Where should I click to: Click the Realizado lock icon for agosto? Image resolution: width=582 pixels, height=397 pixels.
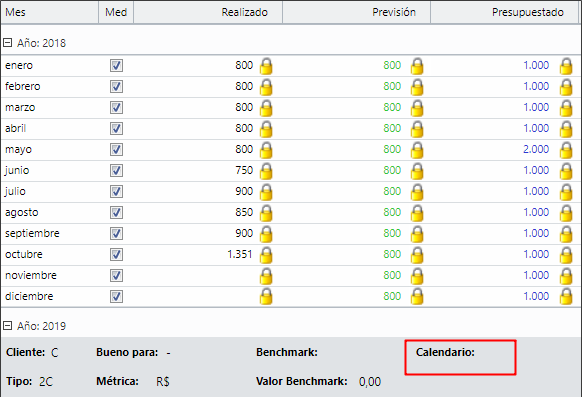(266, 213)
